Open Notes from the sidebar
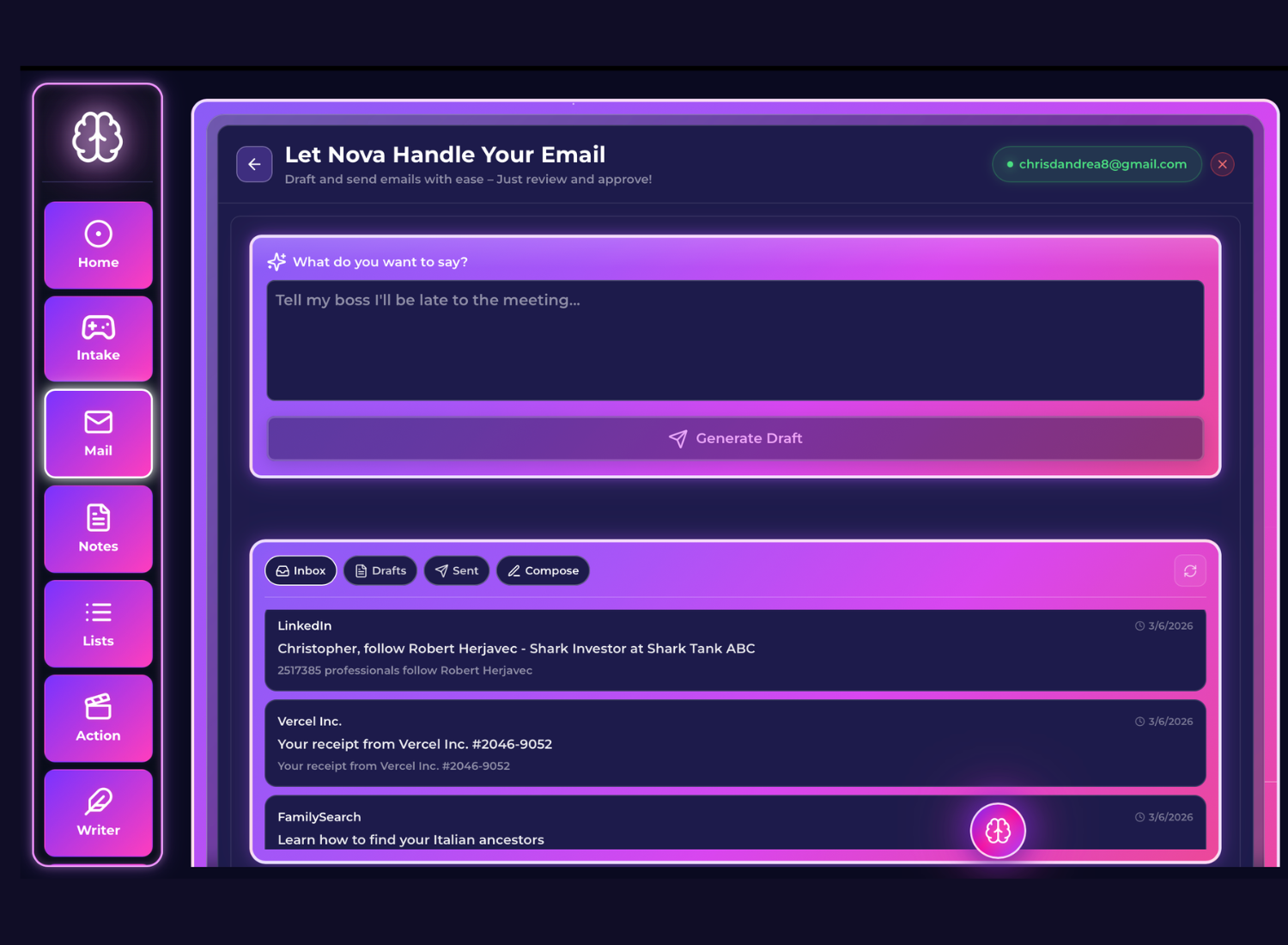1288x945 pixels. 98,529
